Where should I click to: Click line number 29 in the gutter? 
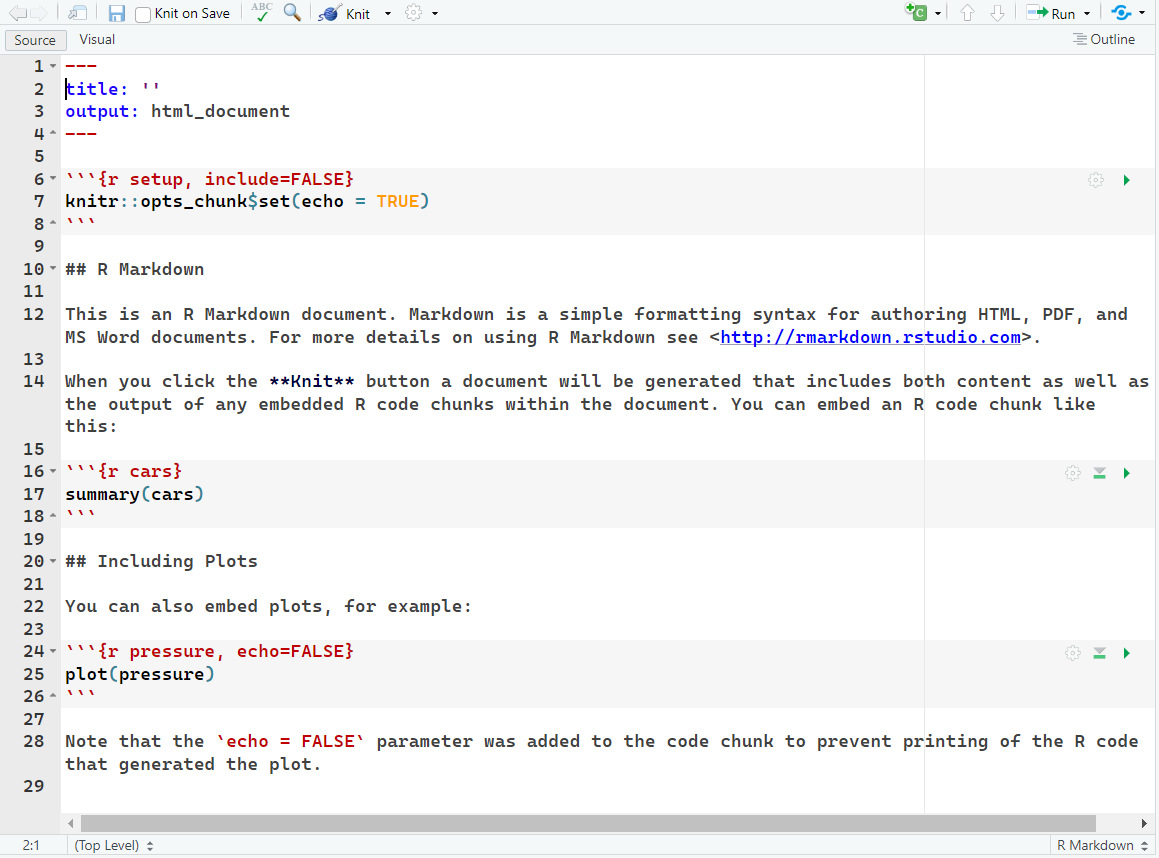coord(34,786)
